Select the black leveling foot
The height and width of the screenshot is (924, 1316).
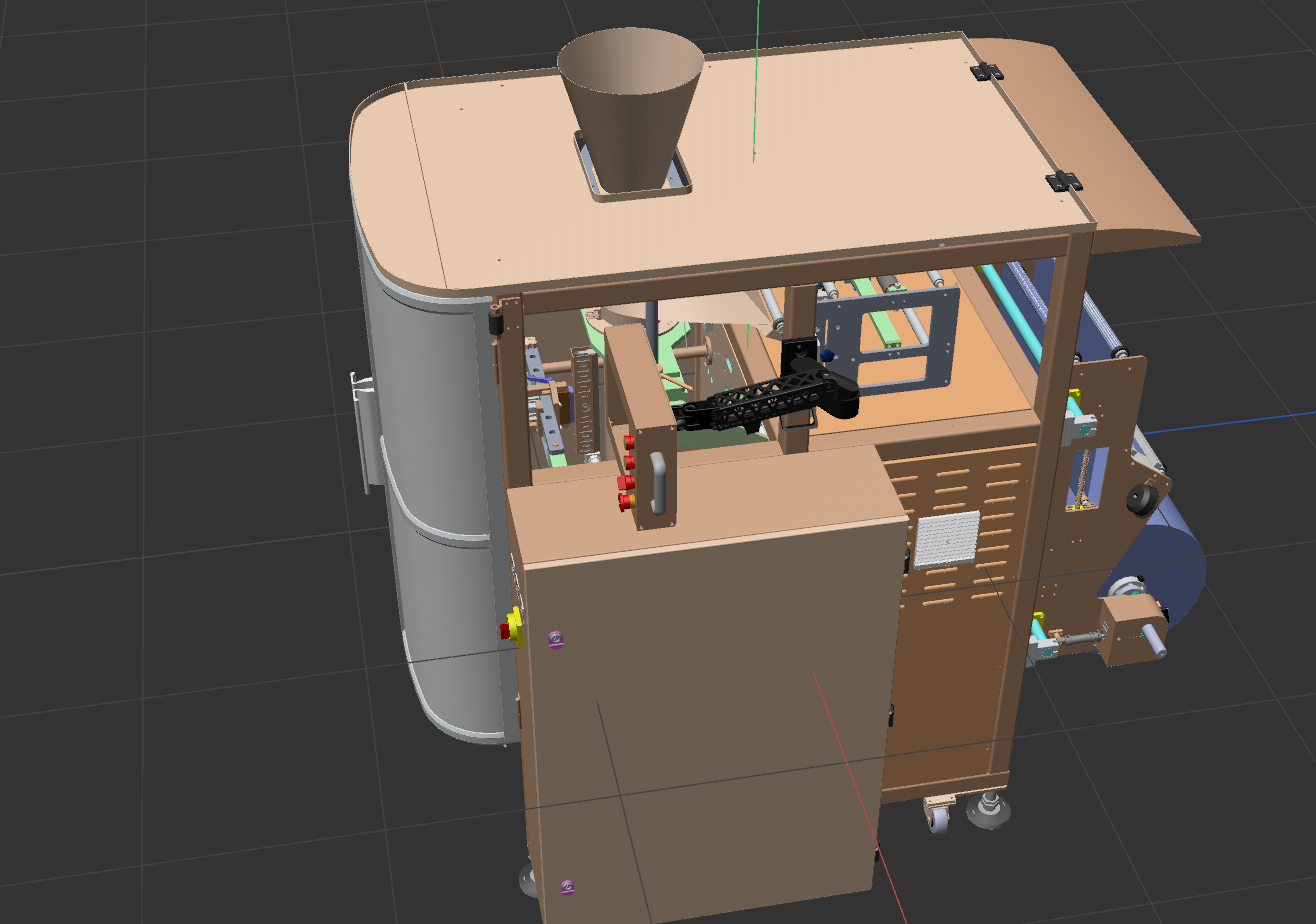tap(988, 807)
